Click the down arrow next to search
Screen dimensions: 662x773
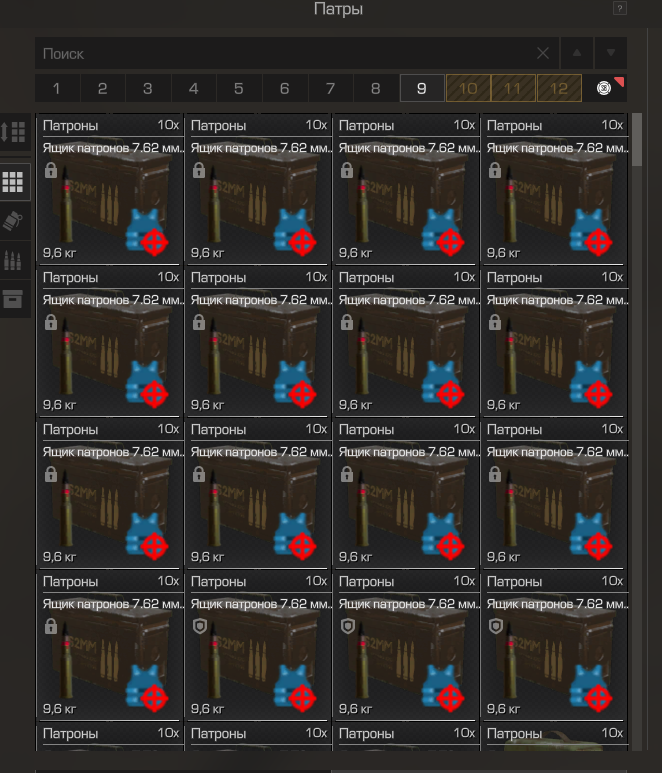(x=611, y=53)
